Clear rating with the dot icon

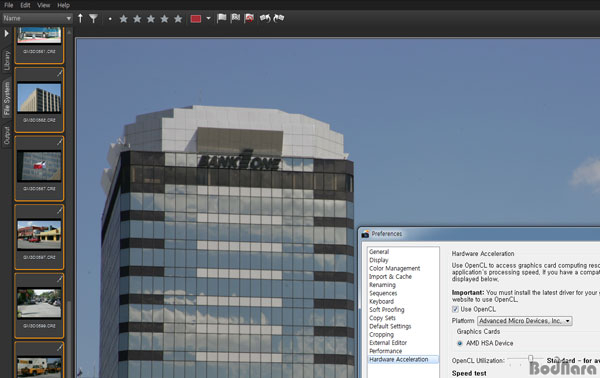(110, 18)
